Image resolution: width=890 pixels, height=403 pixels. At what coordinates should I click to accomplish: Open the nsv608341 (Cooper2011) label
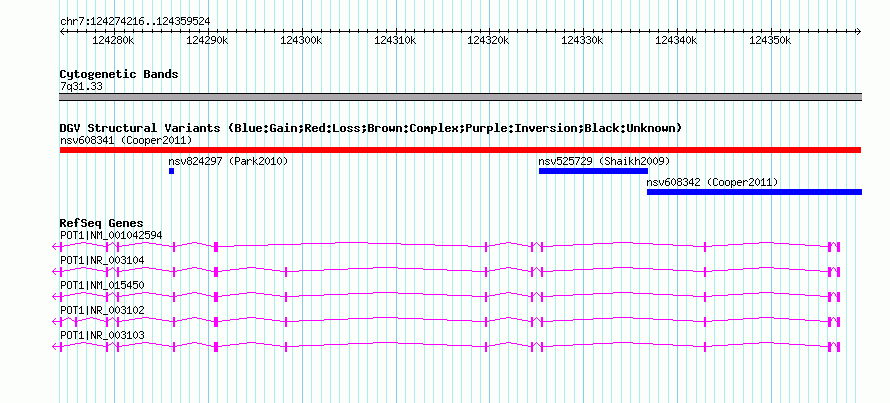[x=126, y=140]
